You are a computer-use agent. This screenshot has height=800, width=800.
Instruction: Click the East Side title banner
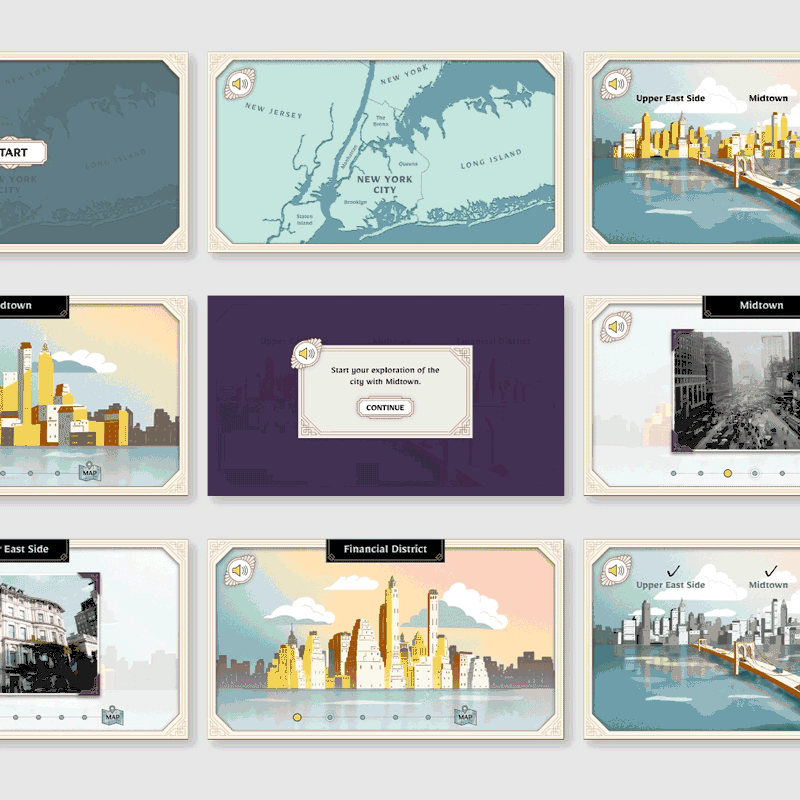coord(34,549)
